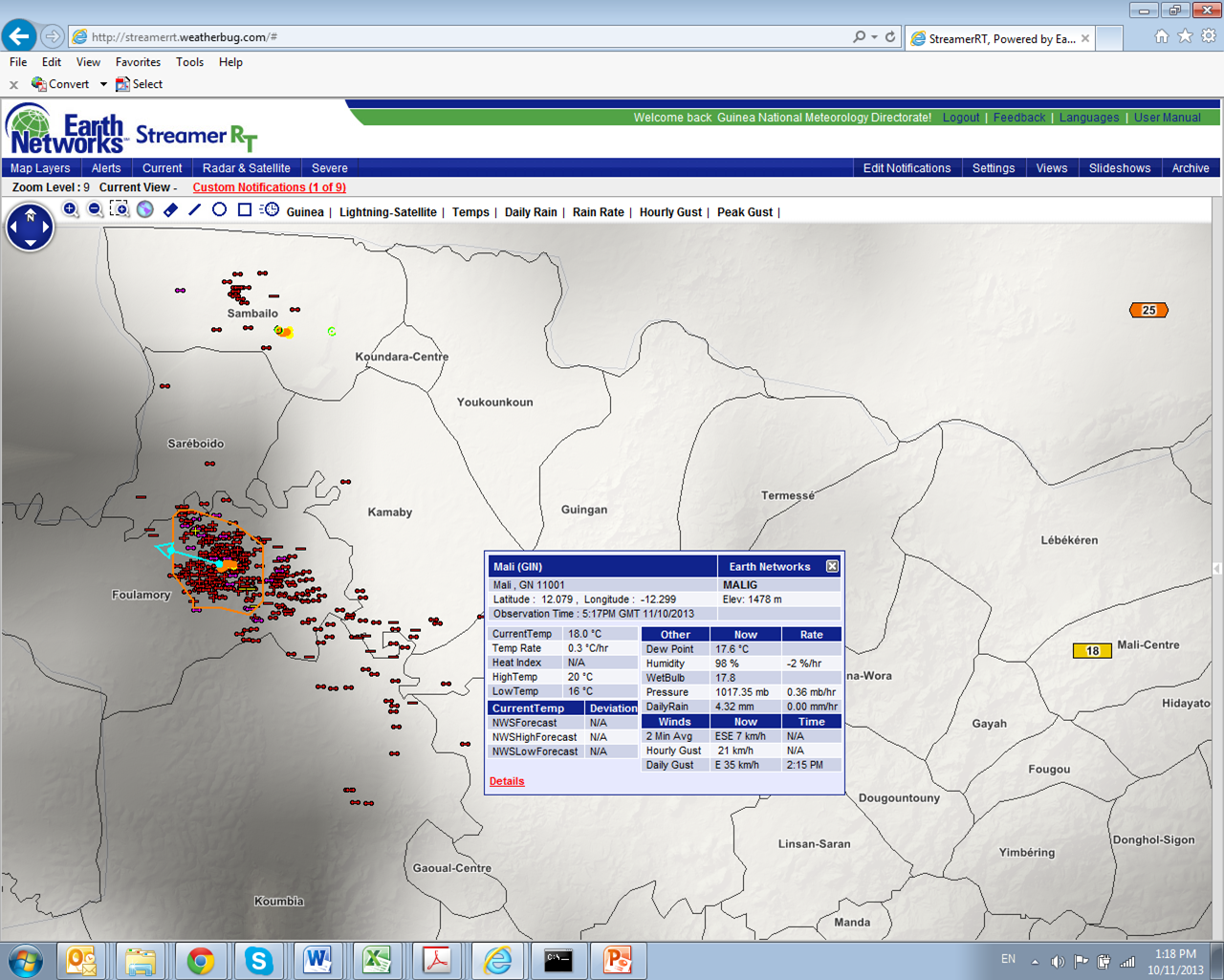Switch to the Hourly Gust view
The height and width of the screenshot is (980, 1224).
point(670,212)
